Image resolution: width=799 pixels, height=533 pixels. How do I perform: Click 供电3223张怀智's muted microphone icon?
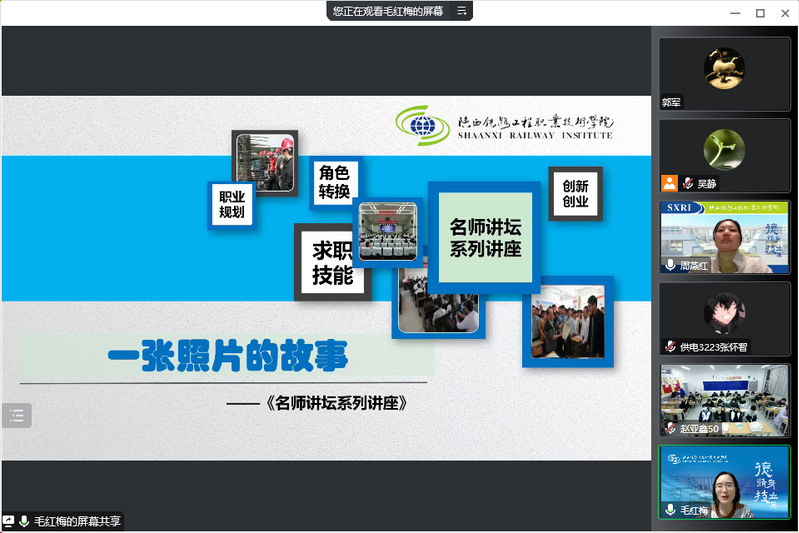click(x=670, y=346)
